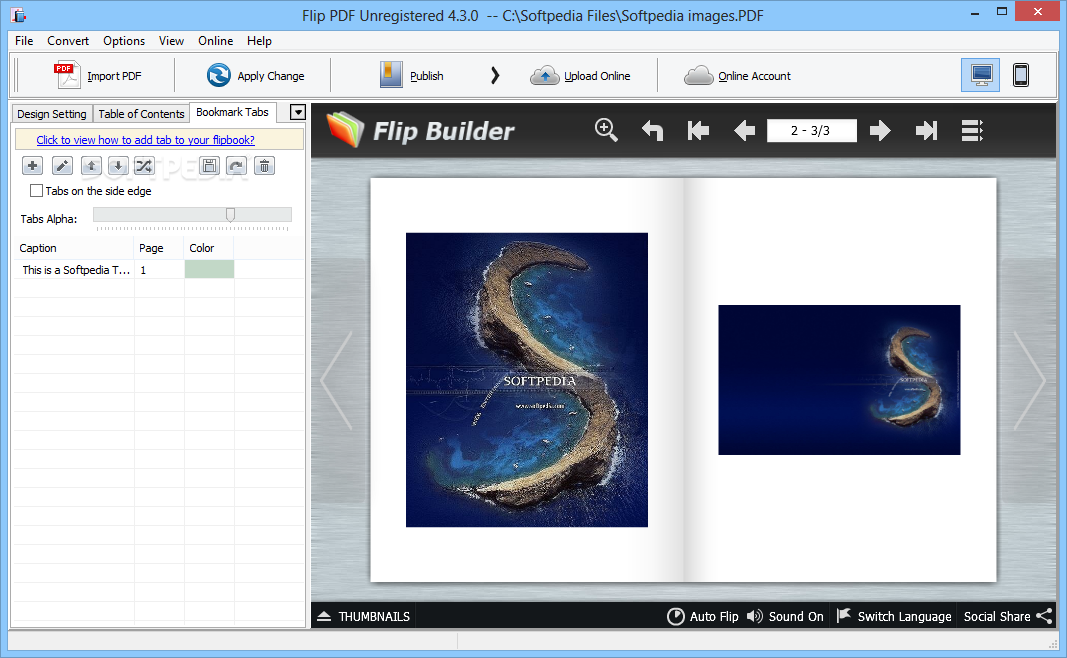
Task: Enable Tabs on the side edge checkbox
Action: [37, 191]
